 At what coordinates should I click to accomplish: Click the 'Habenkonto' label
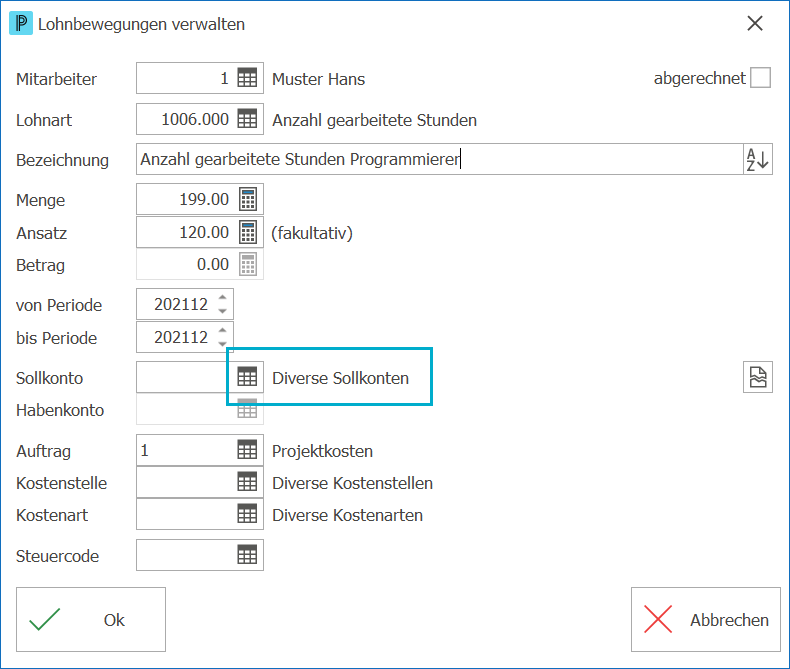pos(60,410)
